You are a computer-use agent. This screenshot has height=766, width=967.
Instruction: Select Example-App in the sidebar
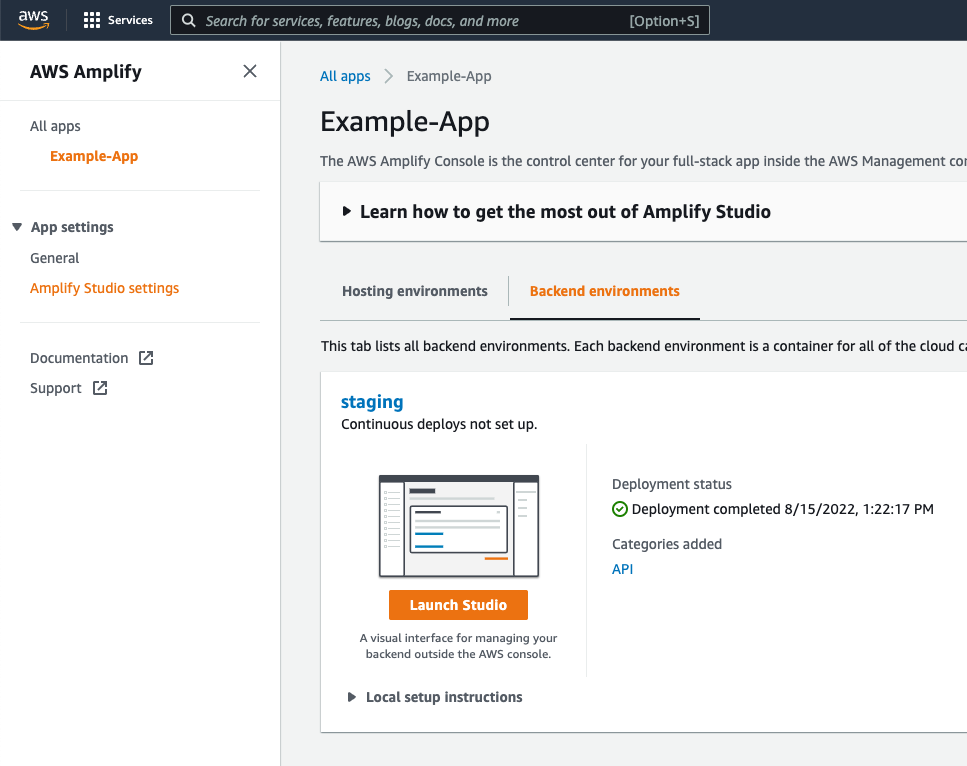point(94,156)
